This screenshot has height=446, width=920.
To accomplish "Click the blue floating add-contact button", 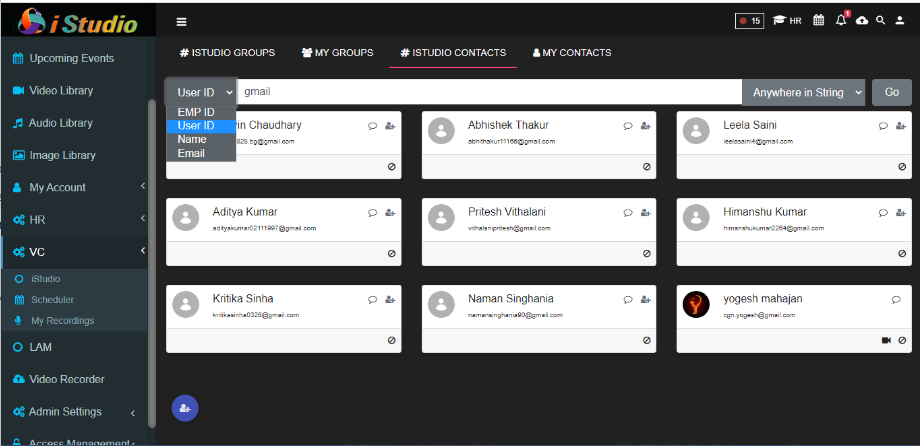I will tap(185, 408).
